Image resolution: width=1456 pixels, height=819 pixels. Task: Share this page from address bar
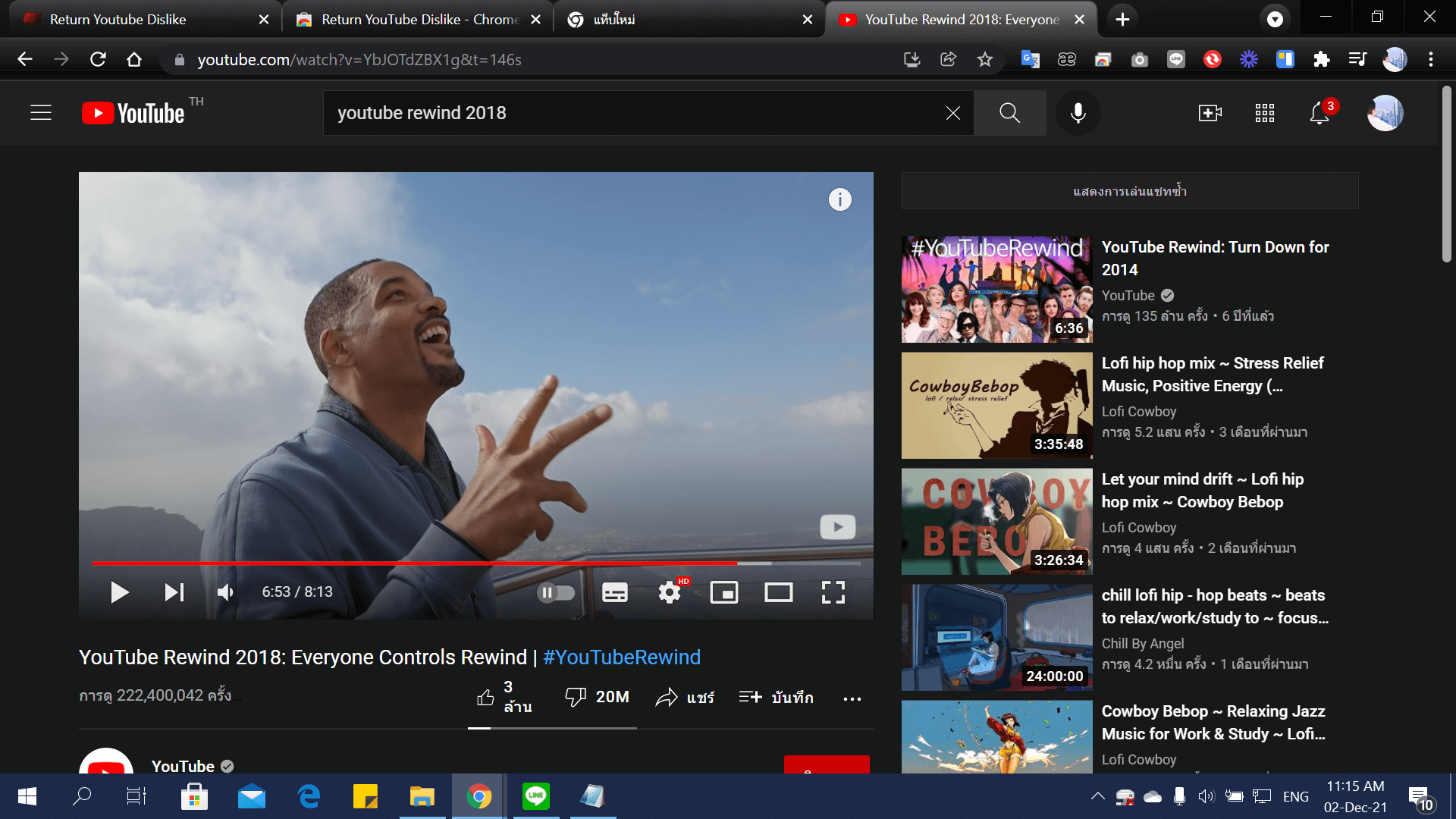pos(948,59)
